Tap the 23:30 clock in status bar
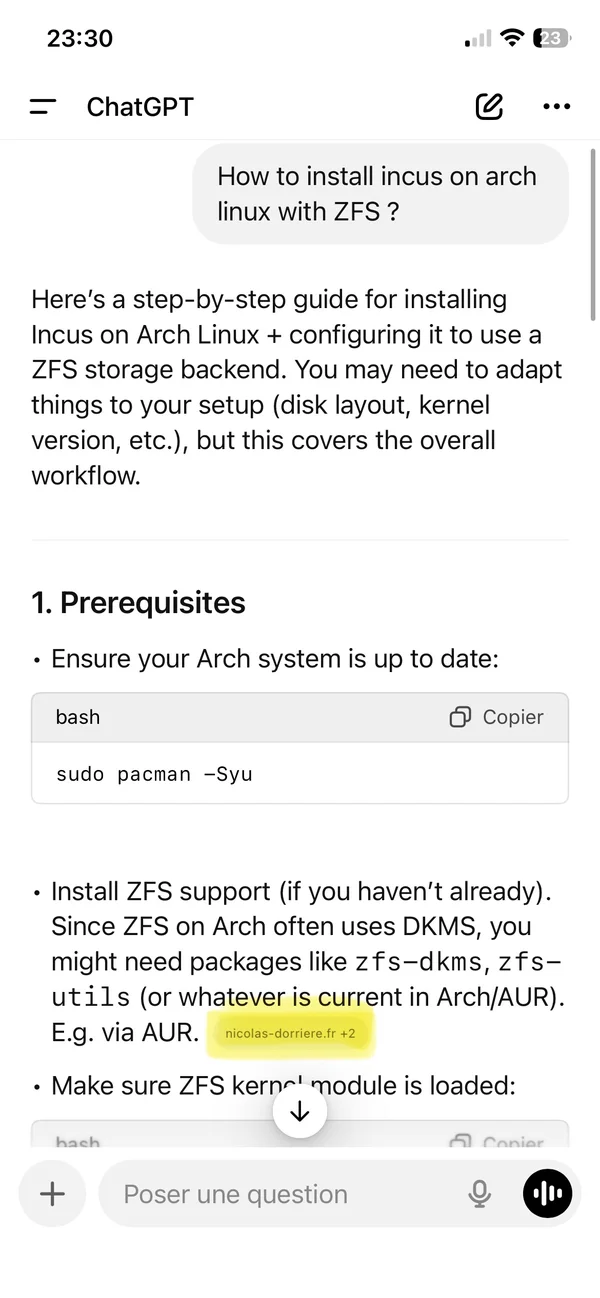Viewport: 600px width, 1298px height. pos(80,38)
